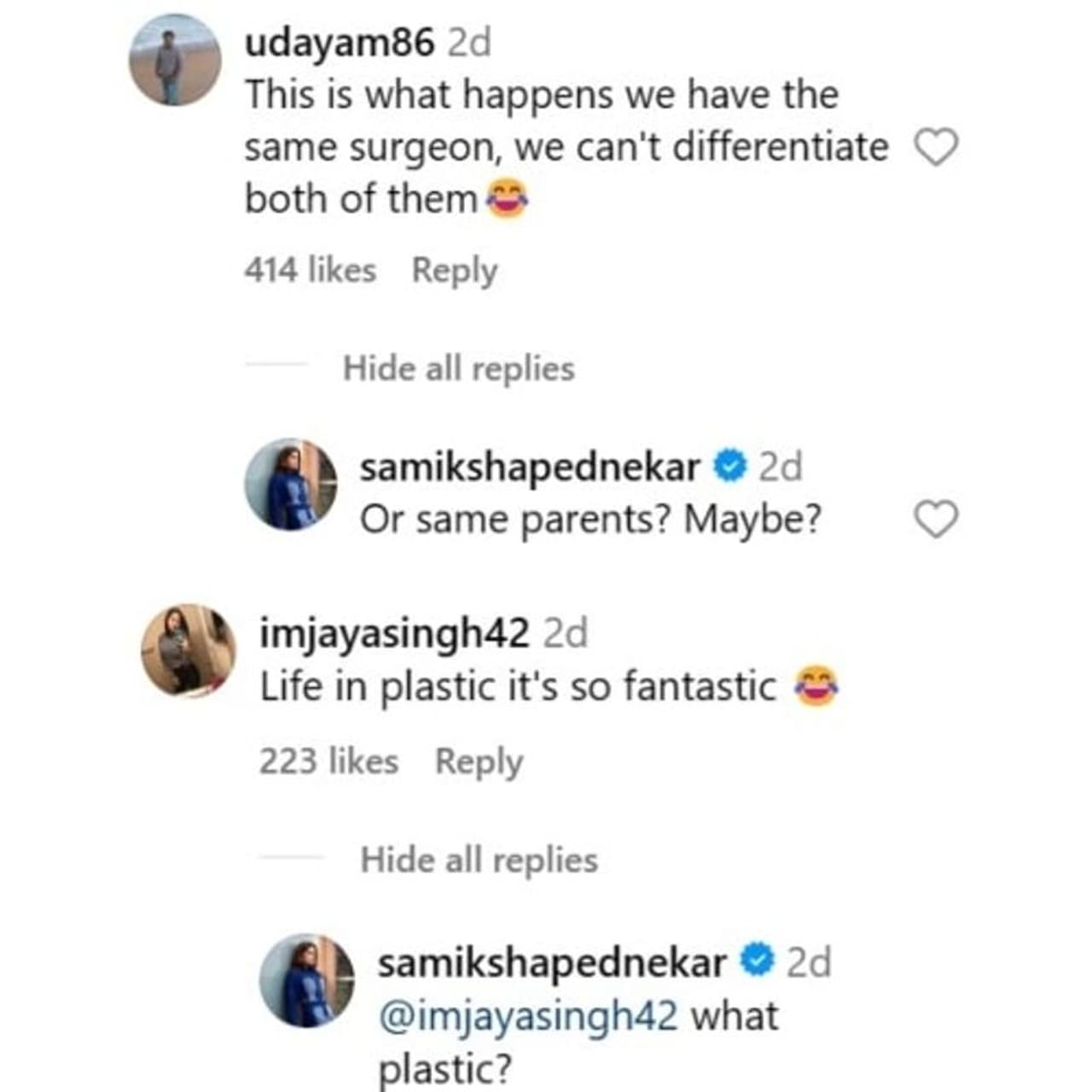The height and width of the screenshot is (1092, 1092).
Task: Click the @imjayasingh42 mention
Action: point(528,1016)
